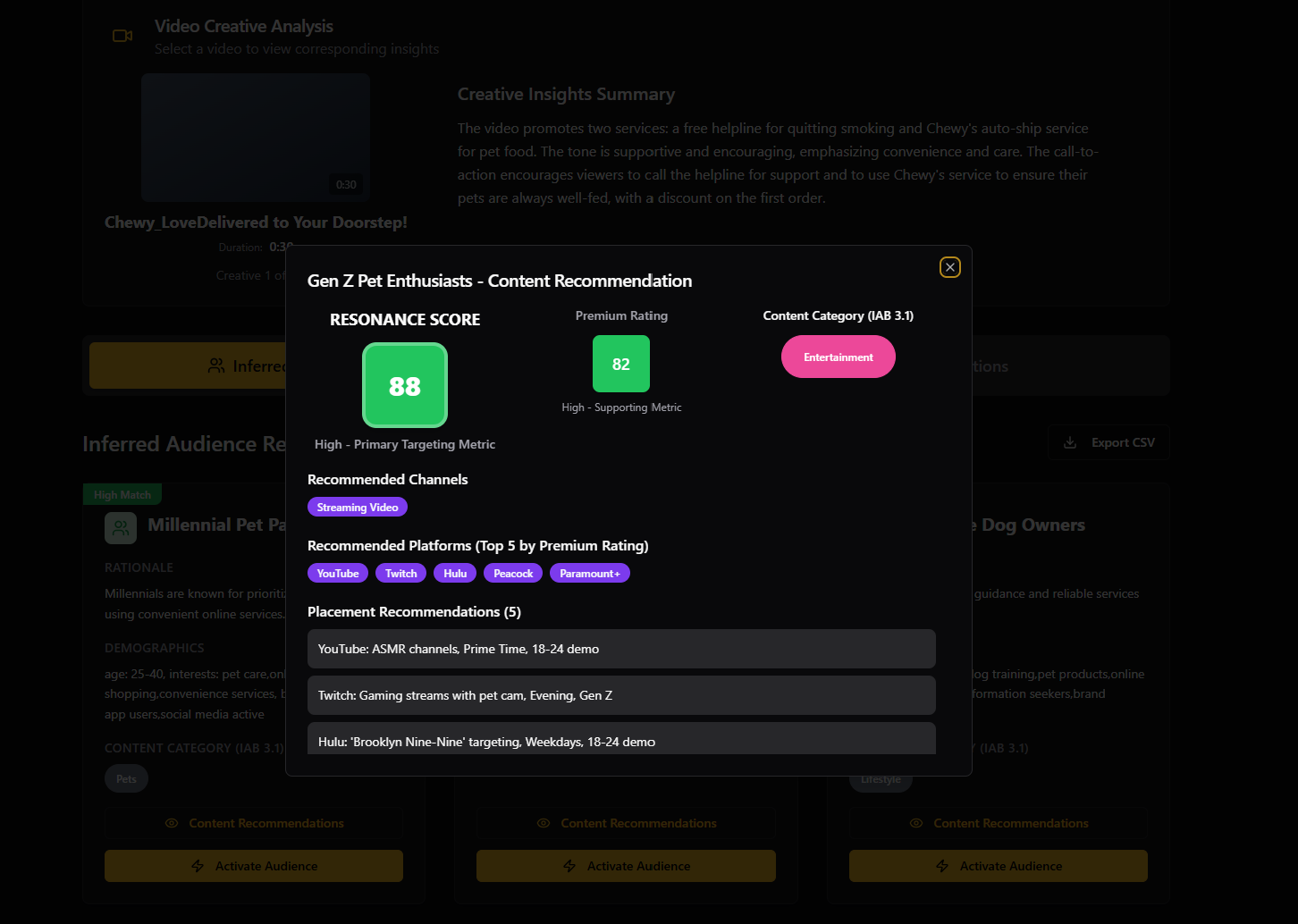Click the High - Primary Targeting Metric label
This screenshot has width=1298, height=924.
pyautogui.click(x=405, y=444)
